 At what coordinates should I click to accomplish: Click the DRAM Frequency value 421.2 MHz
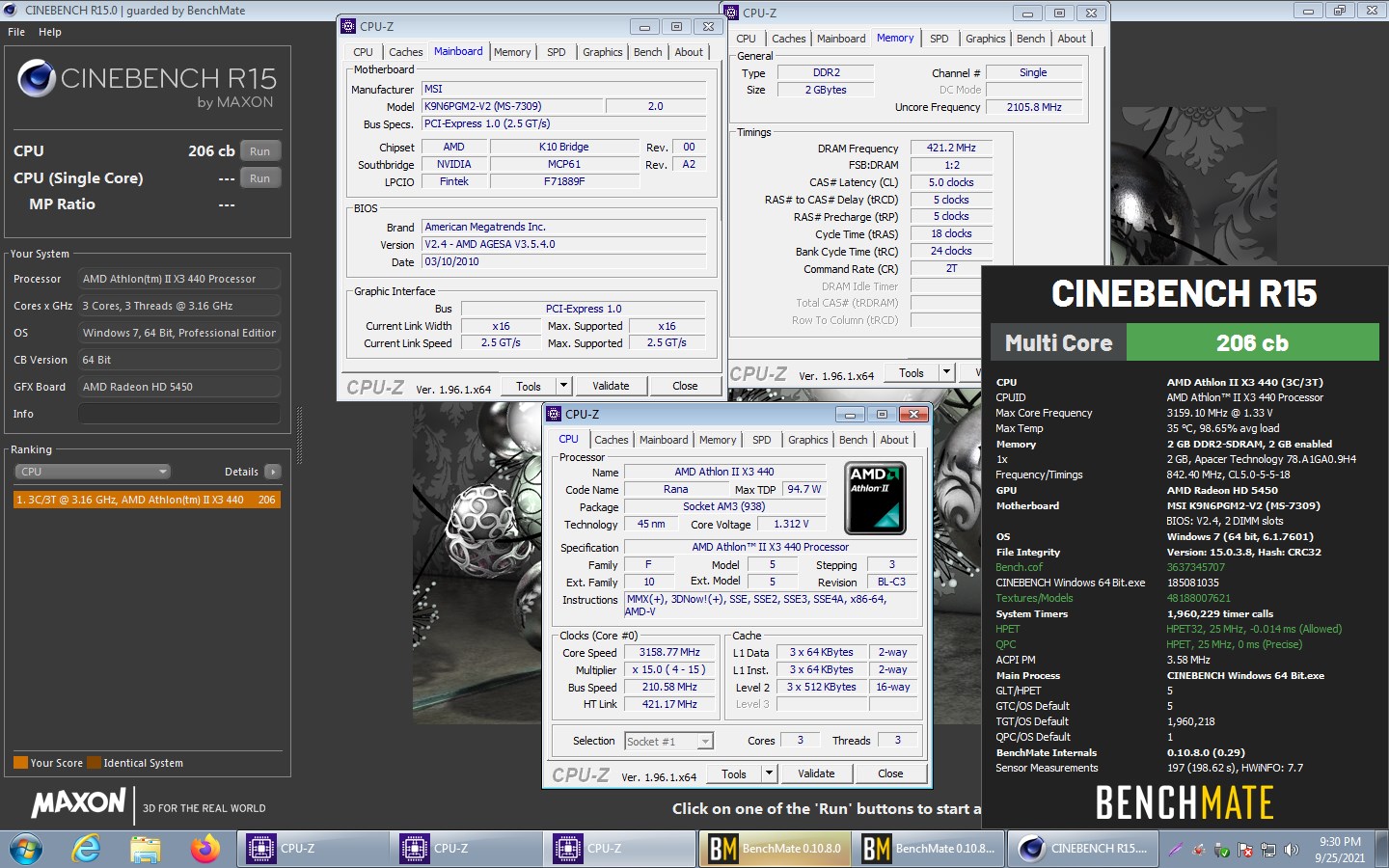click(x=951, y=149)
